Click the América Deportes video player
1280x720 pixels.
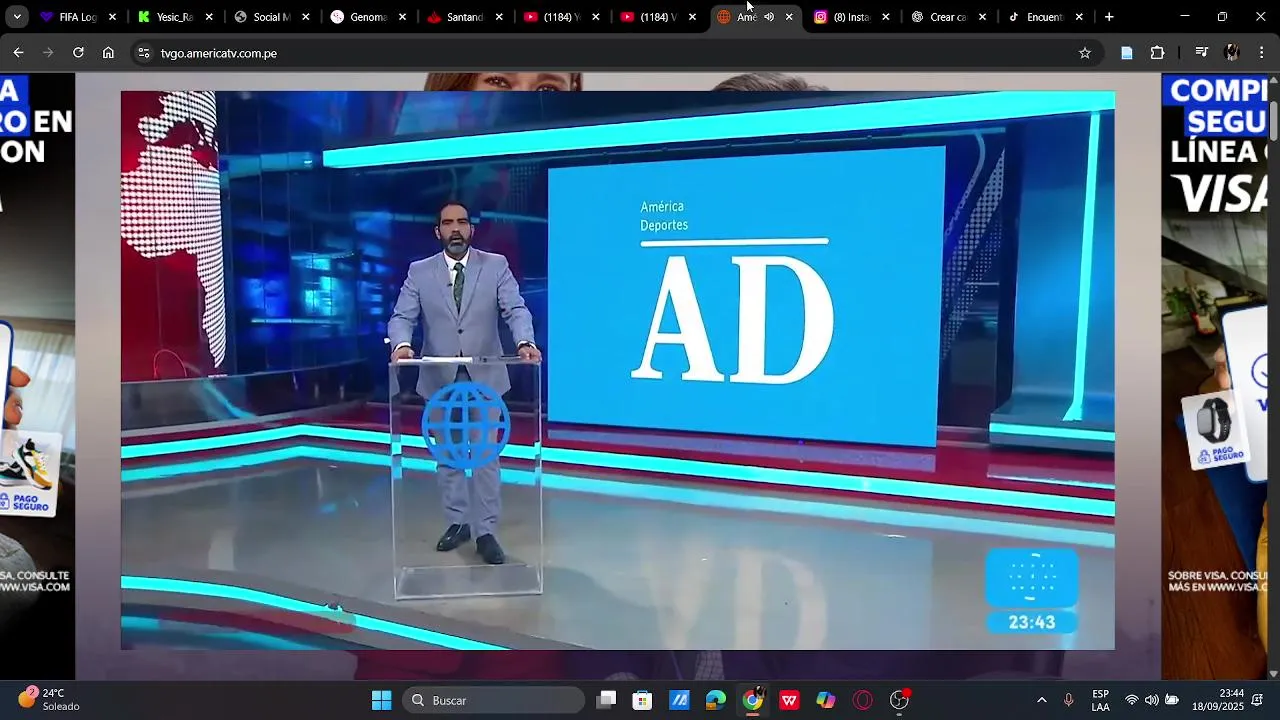(x=618, y=370)
